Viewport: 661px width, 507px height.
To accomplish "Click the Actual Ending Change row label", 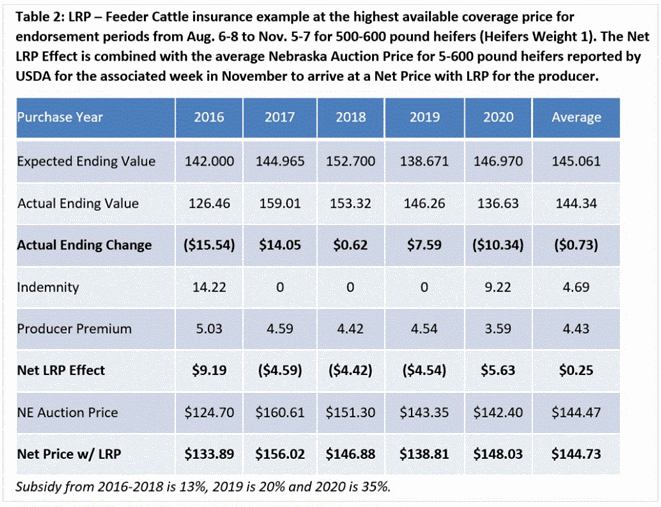I will tap(85, 245).
